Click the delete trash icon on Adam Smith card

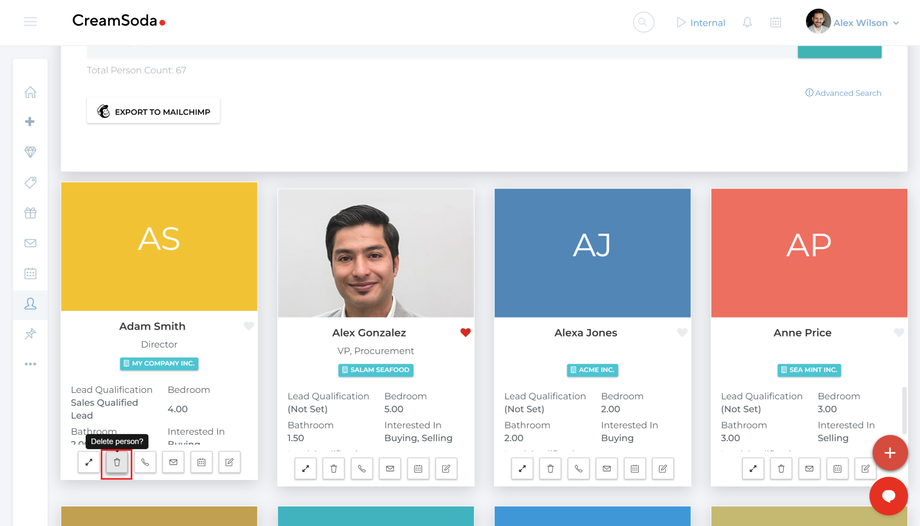coord(117,462)
